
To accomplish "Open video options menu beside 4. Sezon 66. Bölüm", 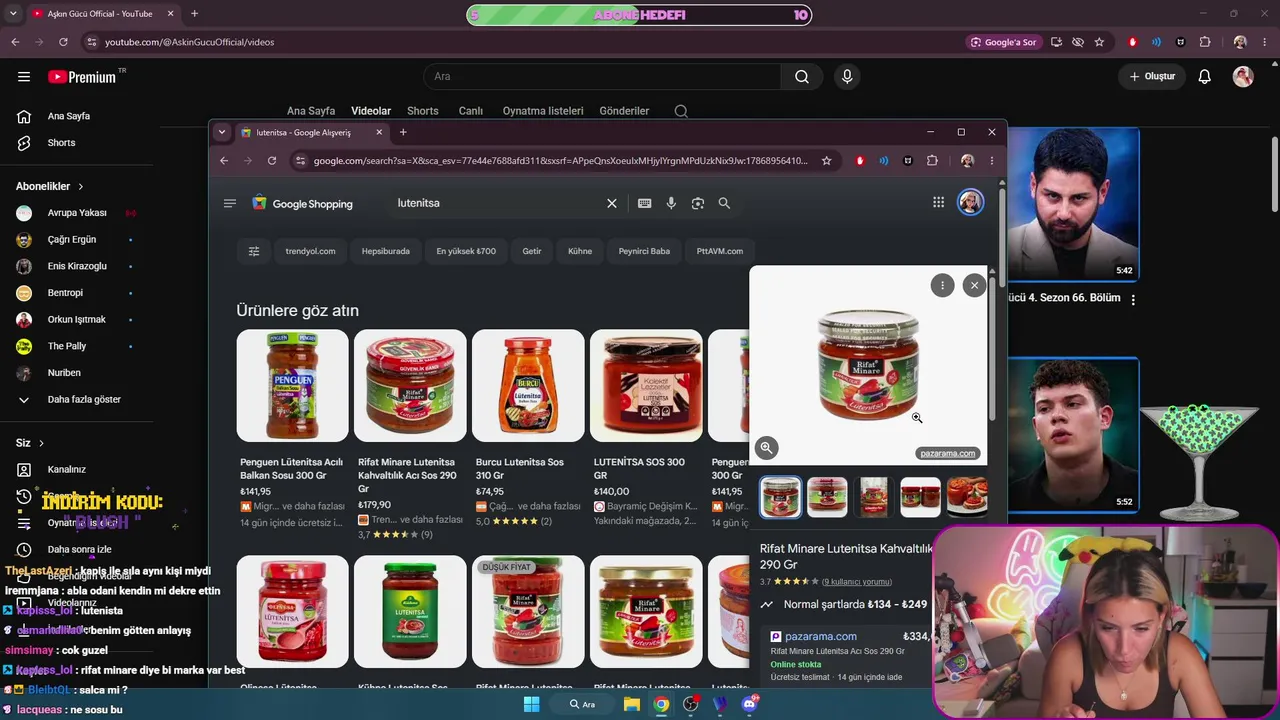I will click(1133, 299).
